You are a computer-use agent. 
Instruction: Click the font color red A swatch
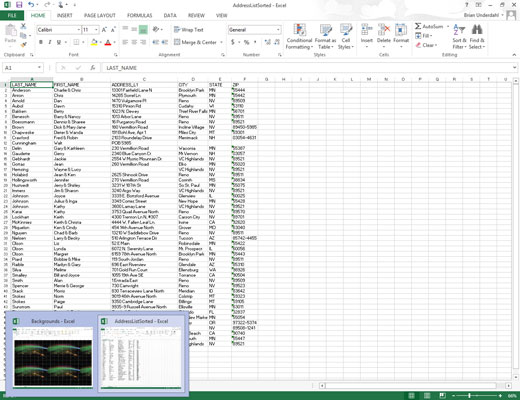[108, 42]
